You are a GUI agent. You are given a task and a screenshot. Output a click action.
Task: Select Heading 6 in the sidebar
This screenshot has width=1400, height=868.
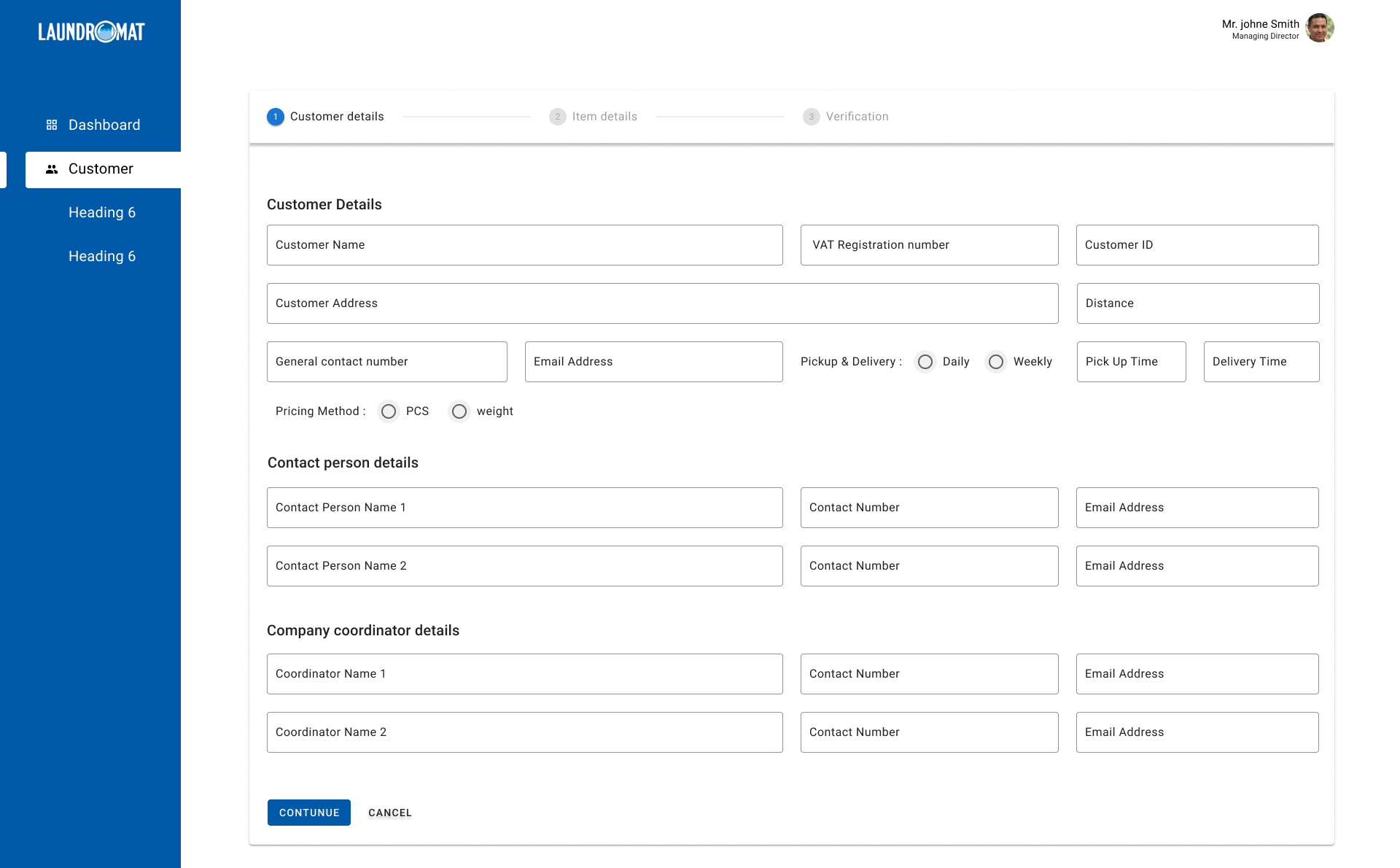tap(102, 212)
